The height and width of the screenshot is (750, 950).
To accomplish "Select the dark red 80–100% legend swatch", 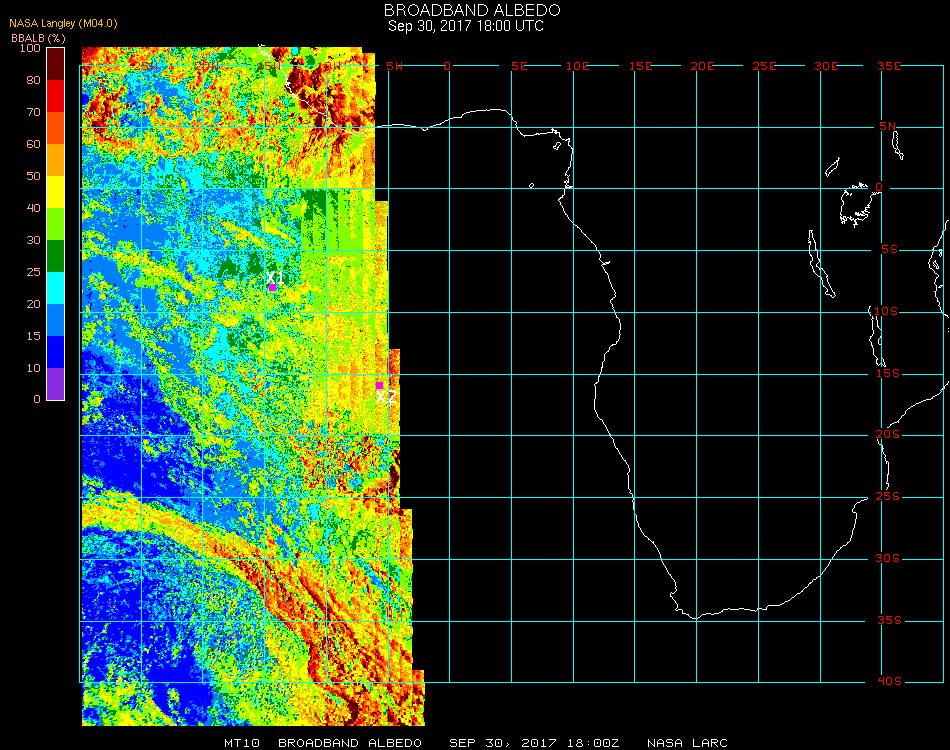I will (55, 63).
